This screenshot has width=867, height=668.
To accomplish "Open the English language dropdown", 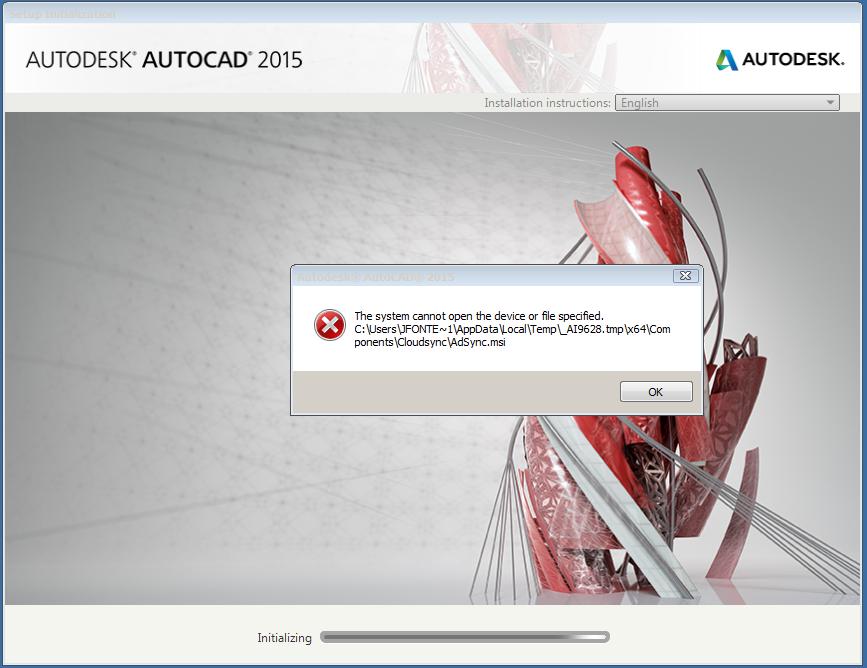I will [727, 103].
